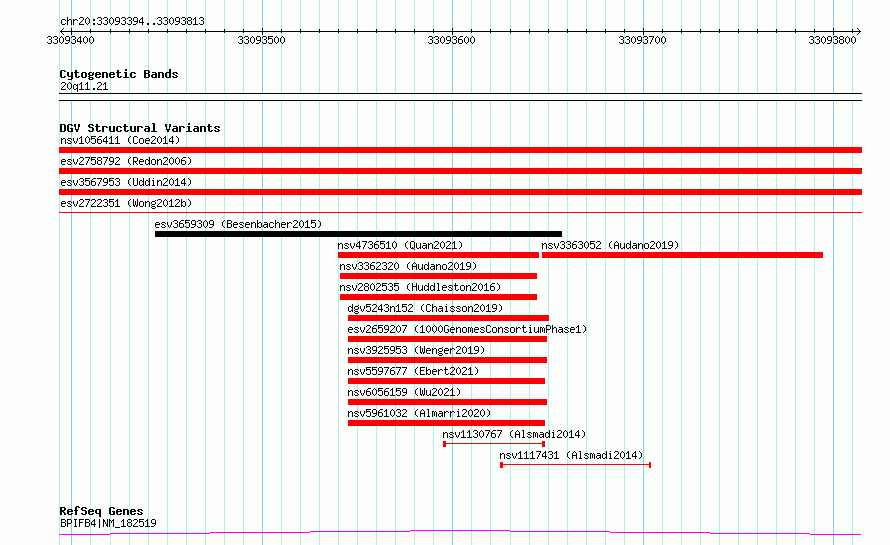Click the red bar under dgv5243n152
Image resolution: width=890 pixels, height=545 pixels.
448,318
